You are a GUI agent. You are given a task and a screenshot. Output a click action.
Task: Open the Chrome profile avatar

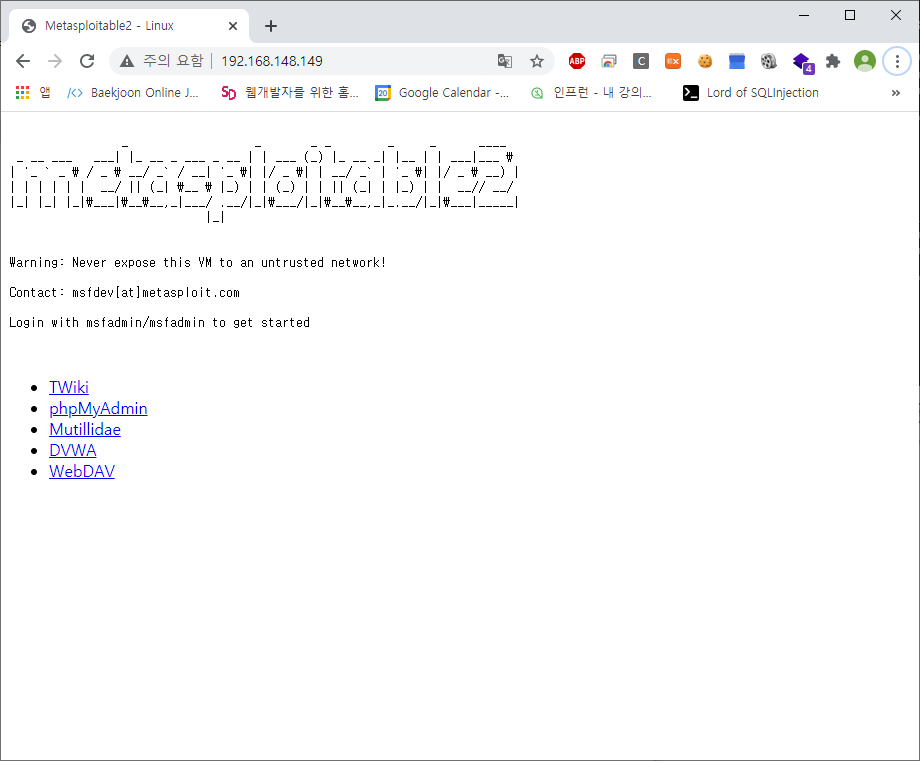click(865, 61)
